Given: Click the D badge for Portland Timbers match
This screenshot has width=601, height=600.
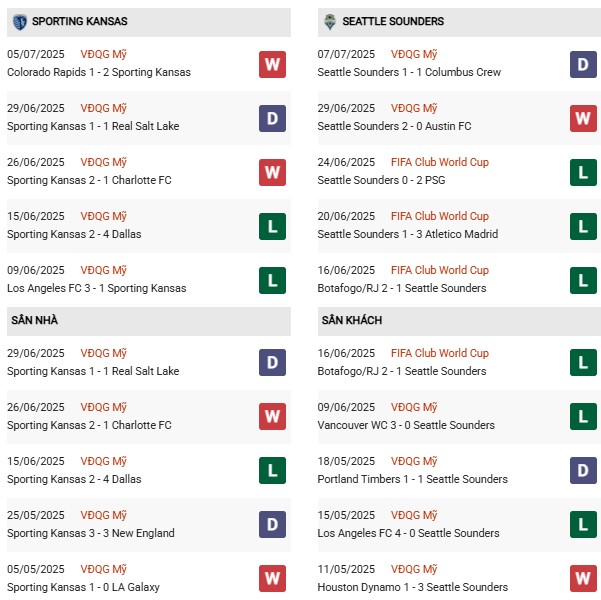Looking at the screenshot, I should click(583, 472).
